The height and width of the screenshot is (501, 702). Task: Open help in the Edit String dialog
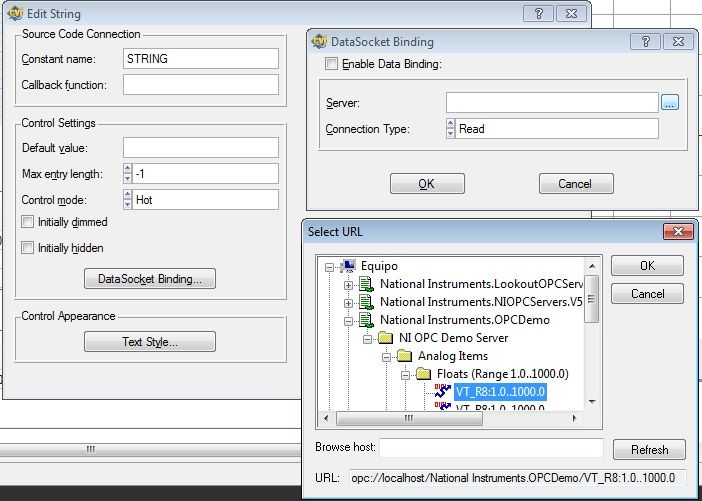539,13
